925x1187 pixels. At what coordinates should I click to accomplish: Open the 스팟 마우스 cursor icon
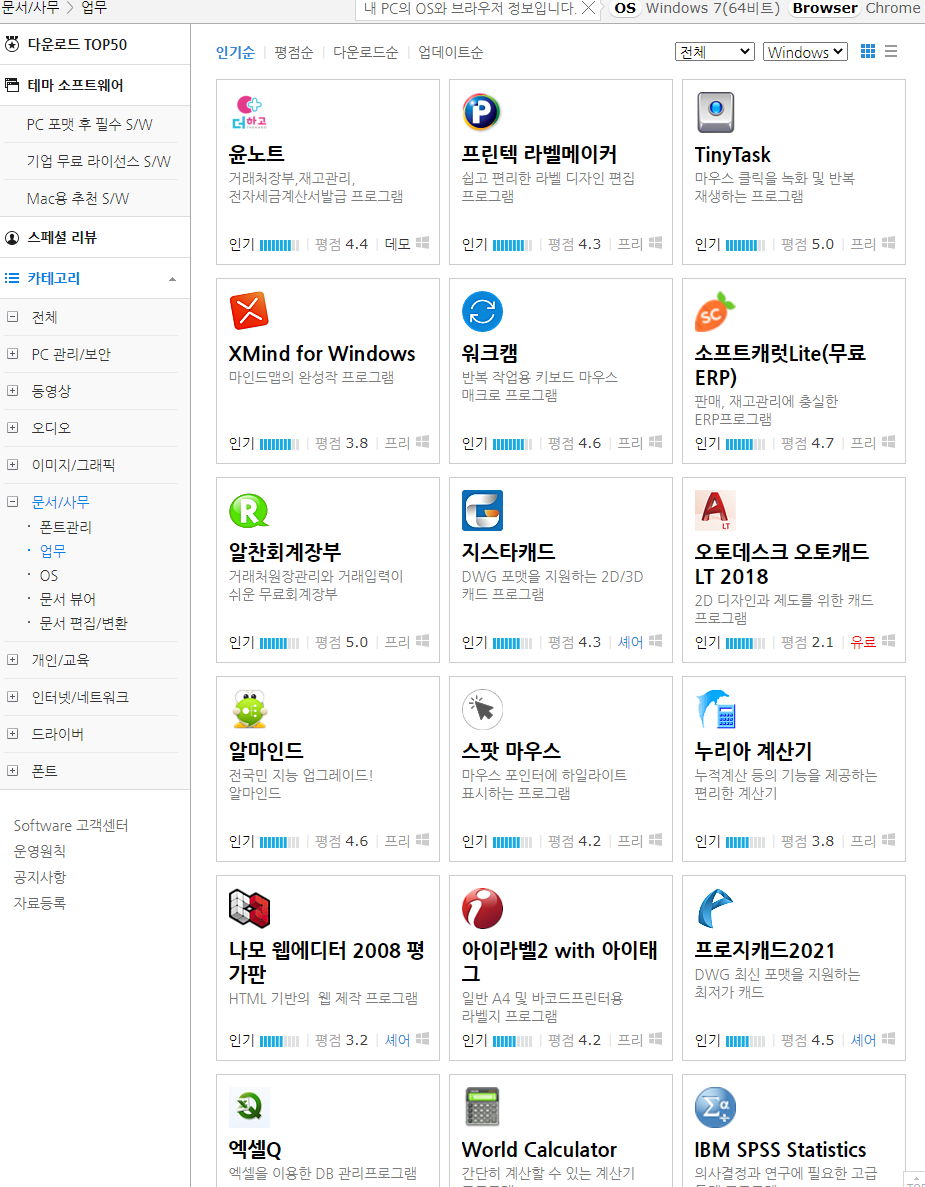(481, 709)
